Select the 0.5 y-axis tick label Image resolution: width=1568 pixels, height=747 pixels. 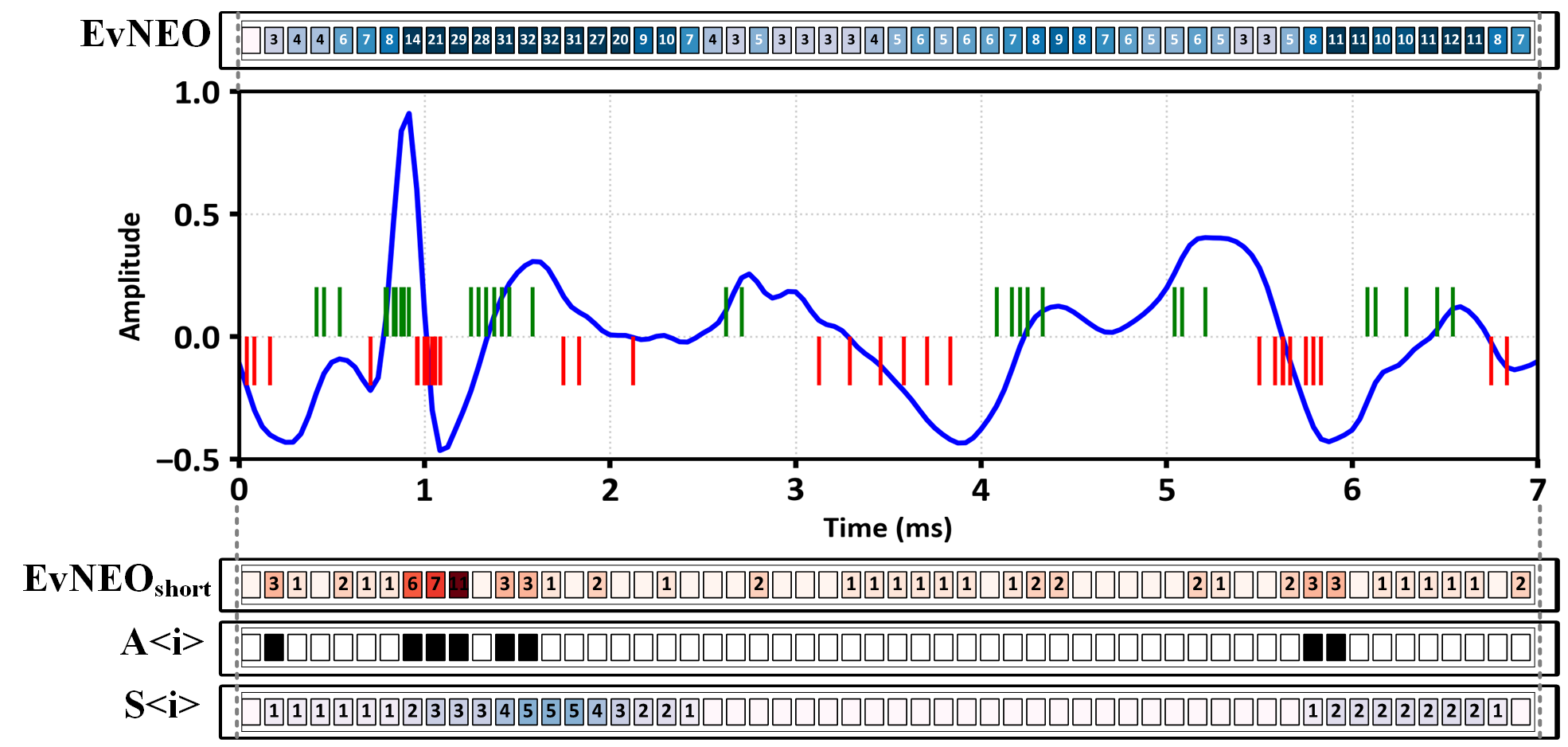(x=197, y=215)
